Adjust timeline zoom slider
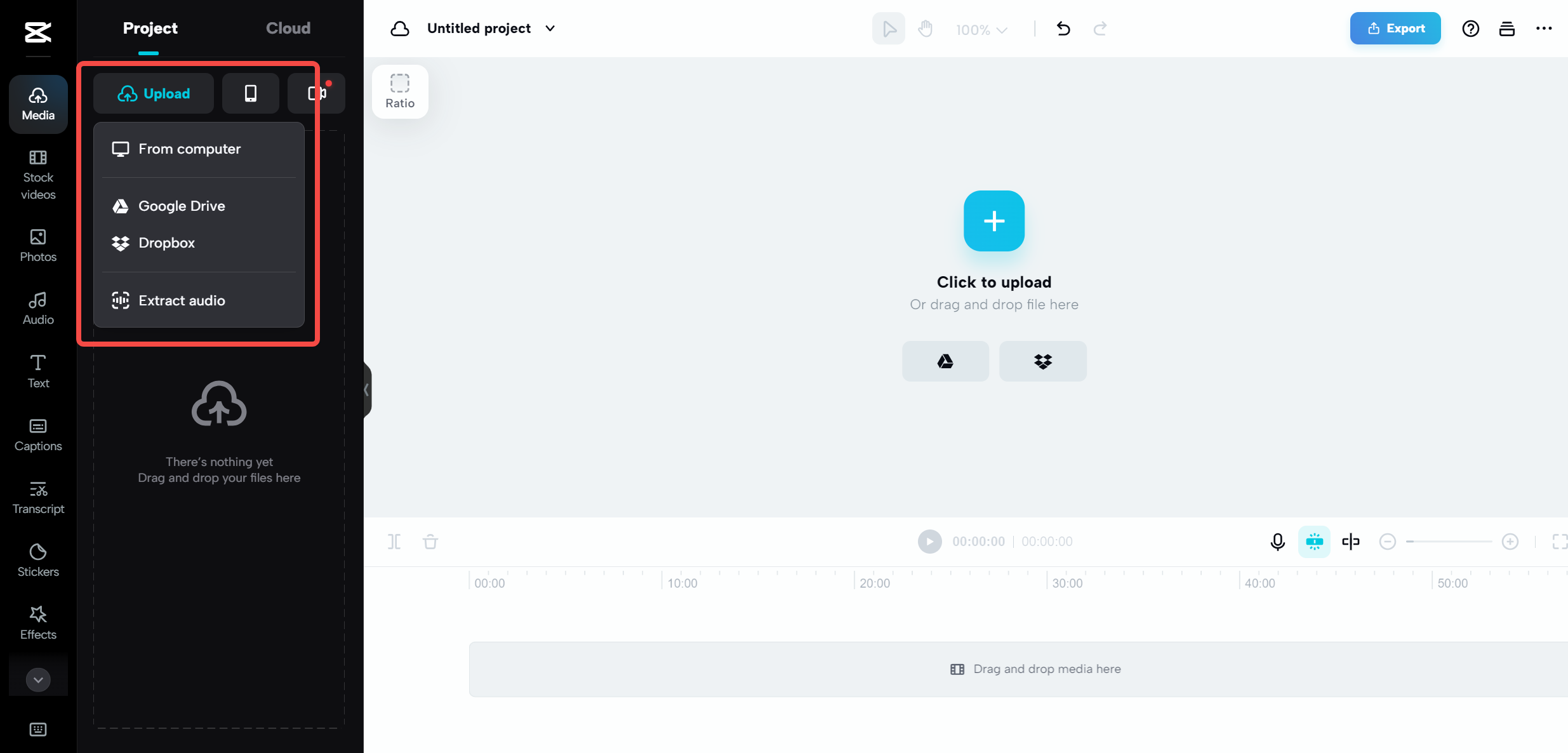Viewport: 1568px width, 753px height. [x=1450, y=542]
